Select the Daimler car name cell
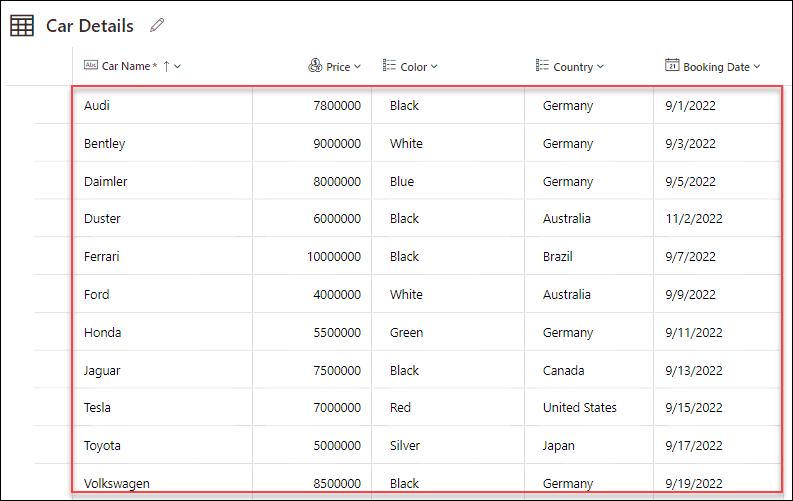This screenshot has height=501, width=793. (x=162, y=181)
